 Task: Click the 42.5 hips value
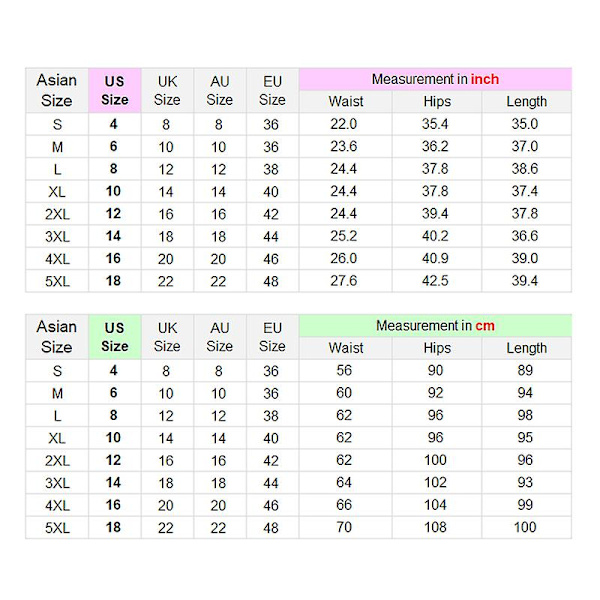(x=435, y=281)
